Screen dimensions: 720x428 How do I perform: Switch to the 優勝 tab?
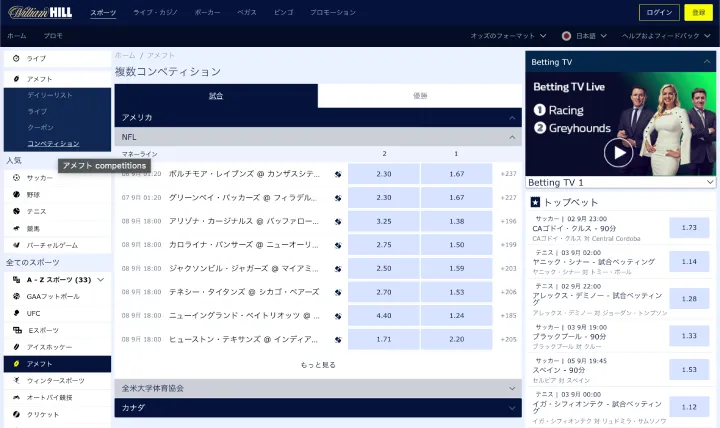pyautogui.click(x=420, y=96)
